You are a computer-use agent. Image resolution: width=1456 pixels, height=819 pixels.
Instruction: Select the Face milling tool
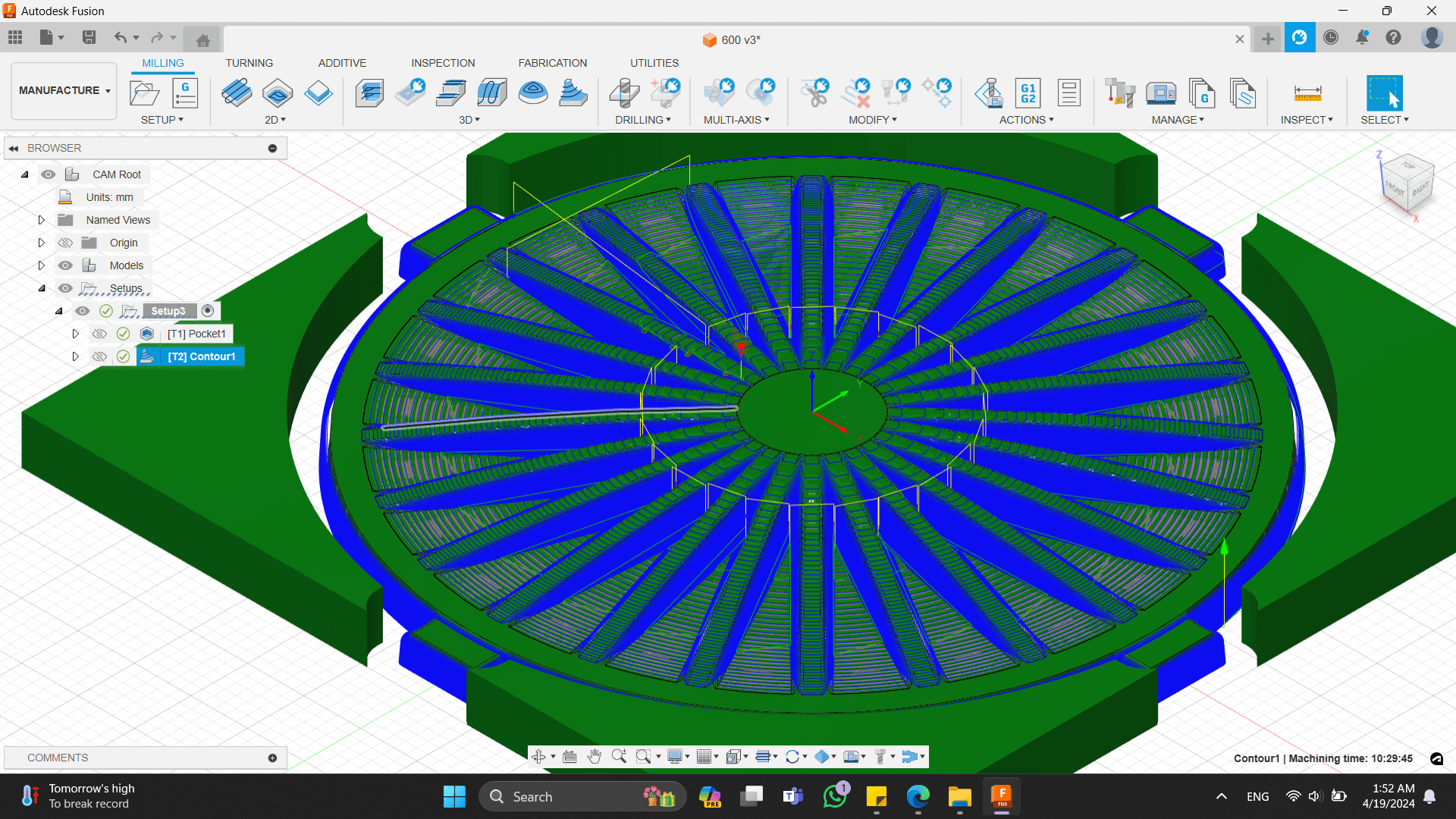318,93
